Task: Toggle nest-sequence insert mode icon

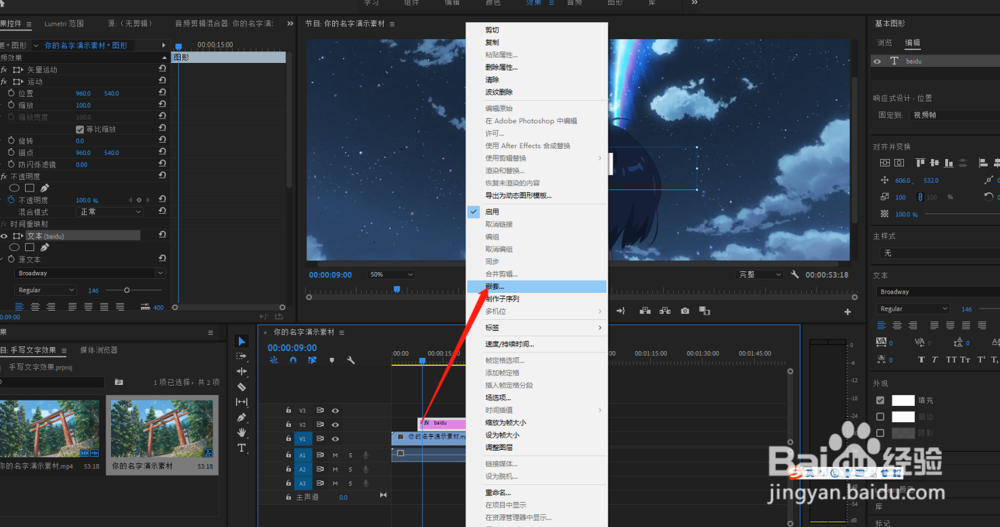Action: (274, 360)
